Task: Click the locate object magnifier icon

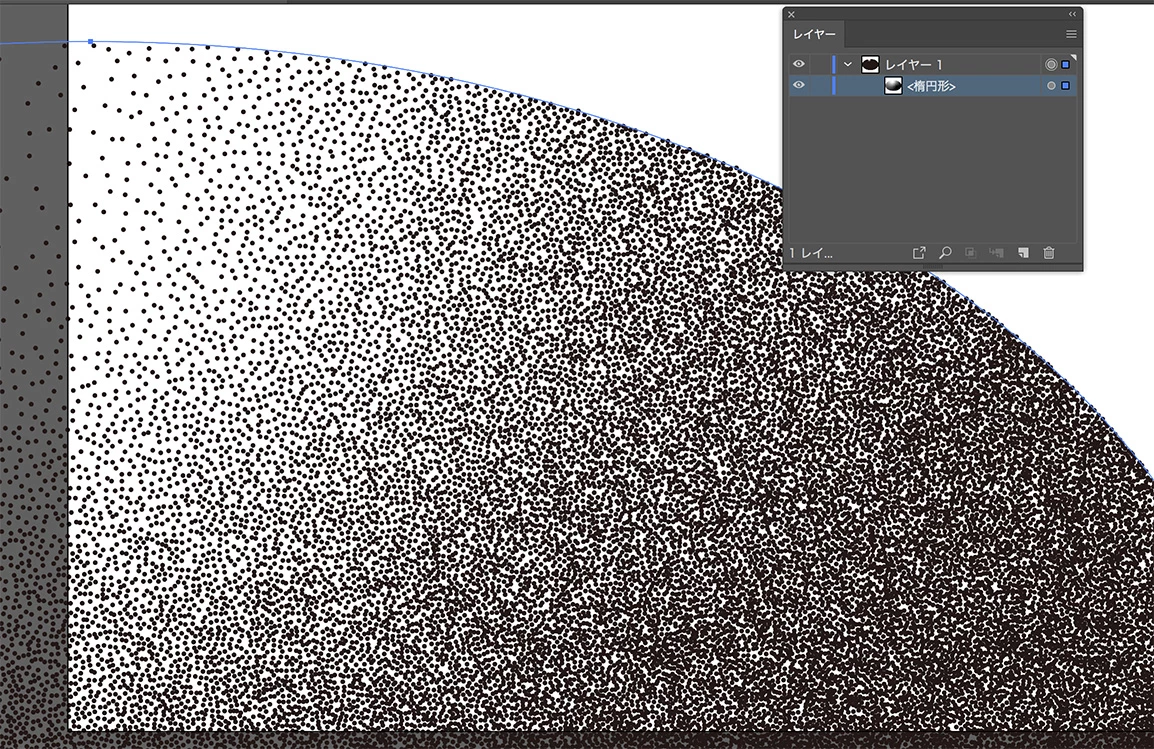Action: click(945, 253)
